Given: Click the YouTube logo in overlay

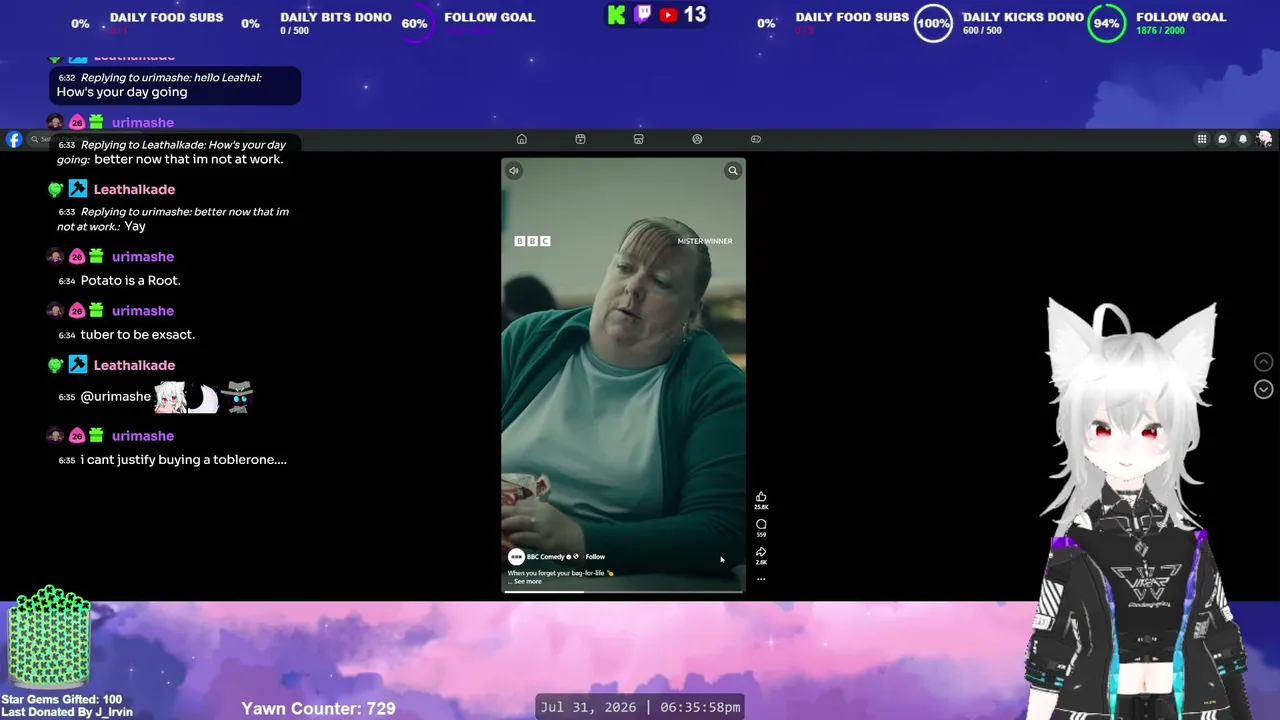Looking at the screenshot, I should coord(669,15).
